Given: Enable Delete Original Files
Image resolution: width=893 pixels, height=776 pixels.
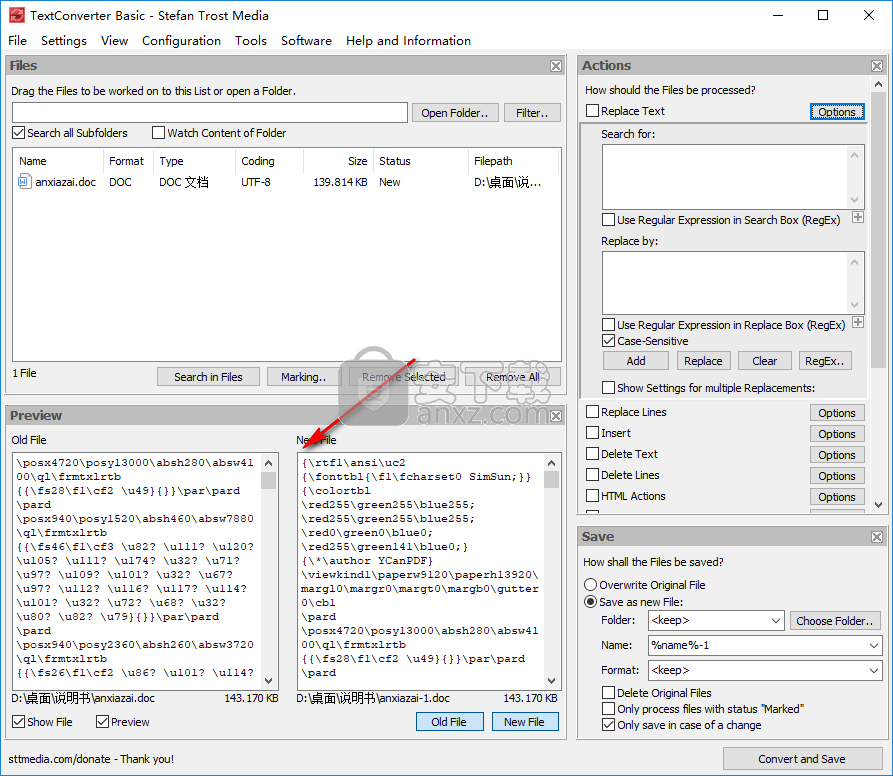Looking at the screenshot, I should coord(608,692).
